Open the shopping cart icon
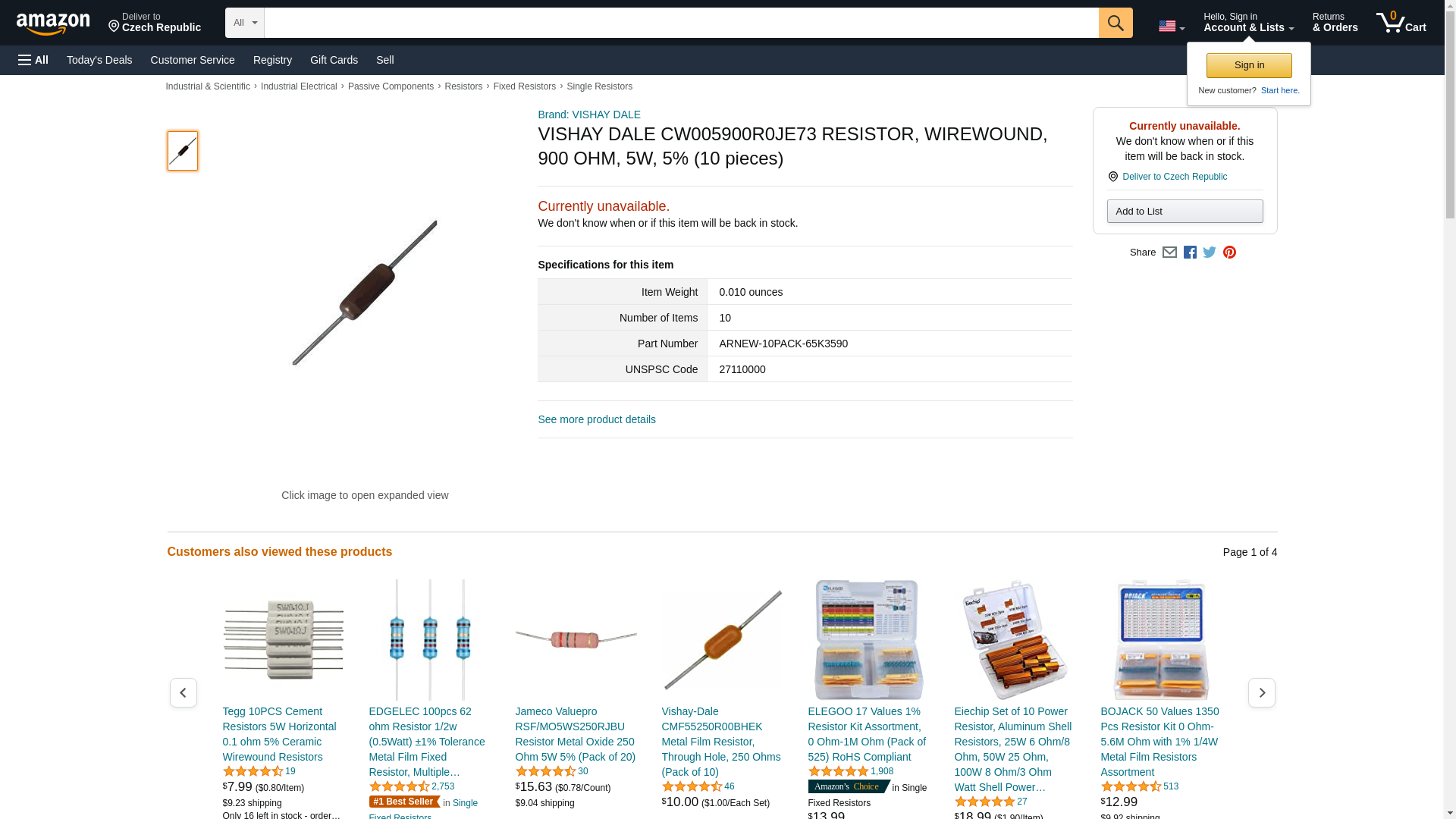Viewport: 1456px width, 819px height. (x=1401, y=23)
